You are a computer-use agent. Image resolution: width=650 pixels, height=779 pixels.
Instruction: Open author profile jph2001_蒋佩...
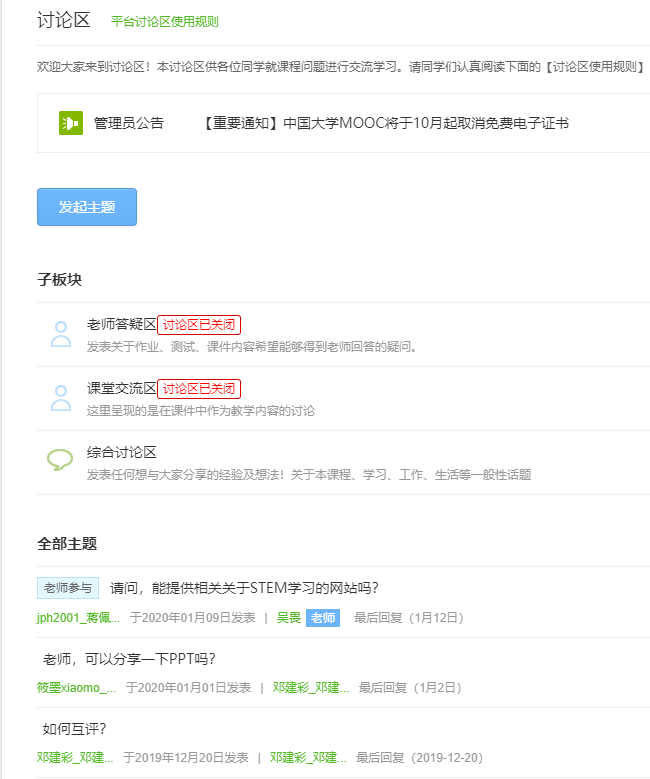(79, 618)
